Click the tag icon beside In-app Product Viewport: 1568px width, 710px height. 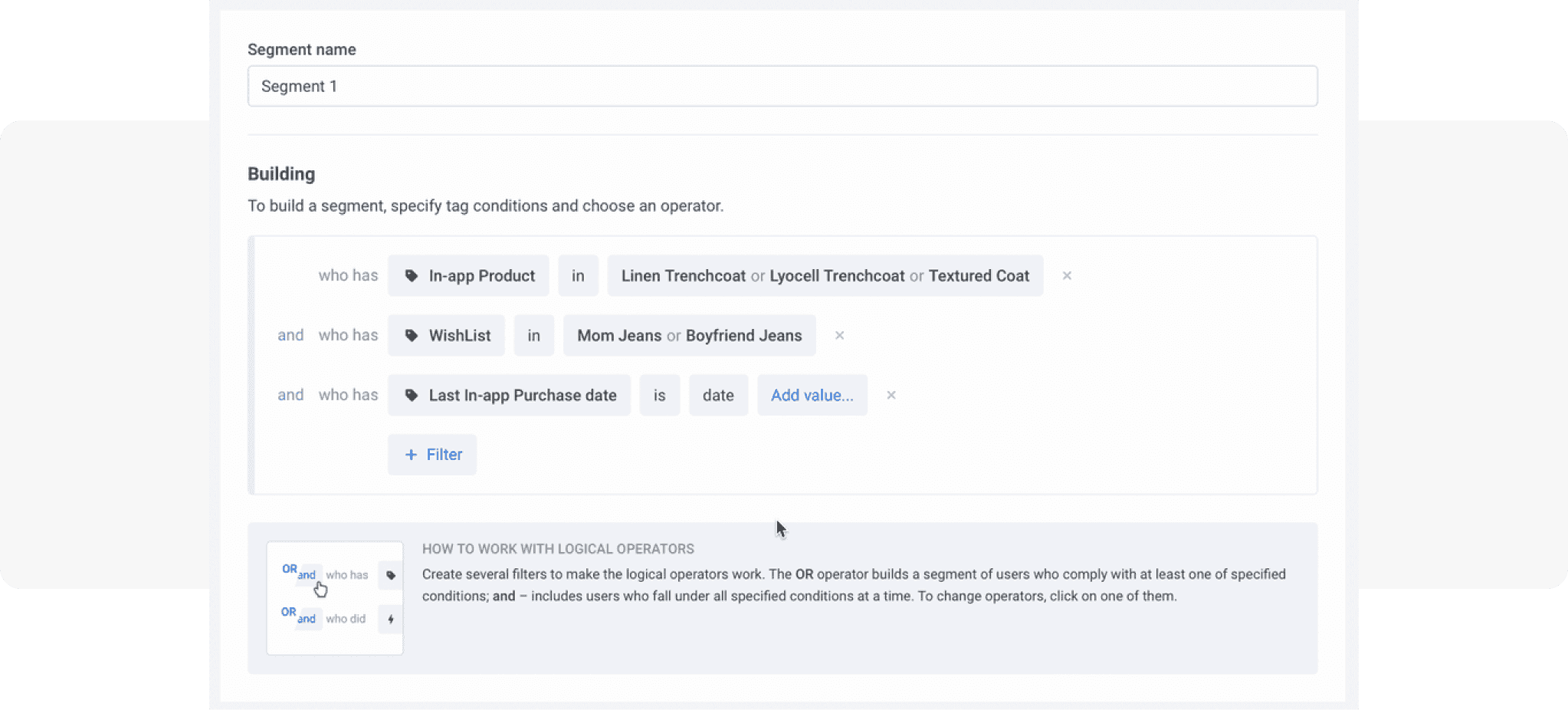pyautogui.click(x=412, y=276)
